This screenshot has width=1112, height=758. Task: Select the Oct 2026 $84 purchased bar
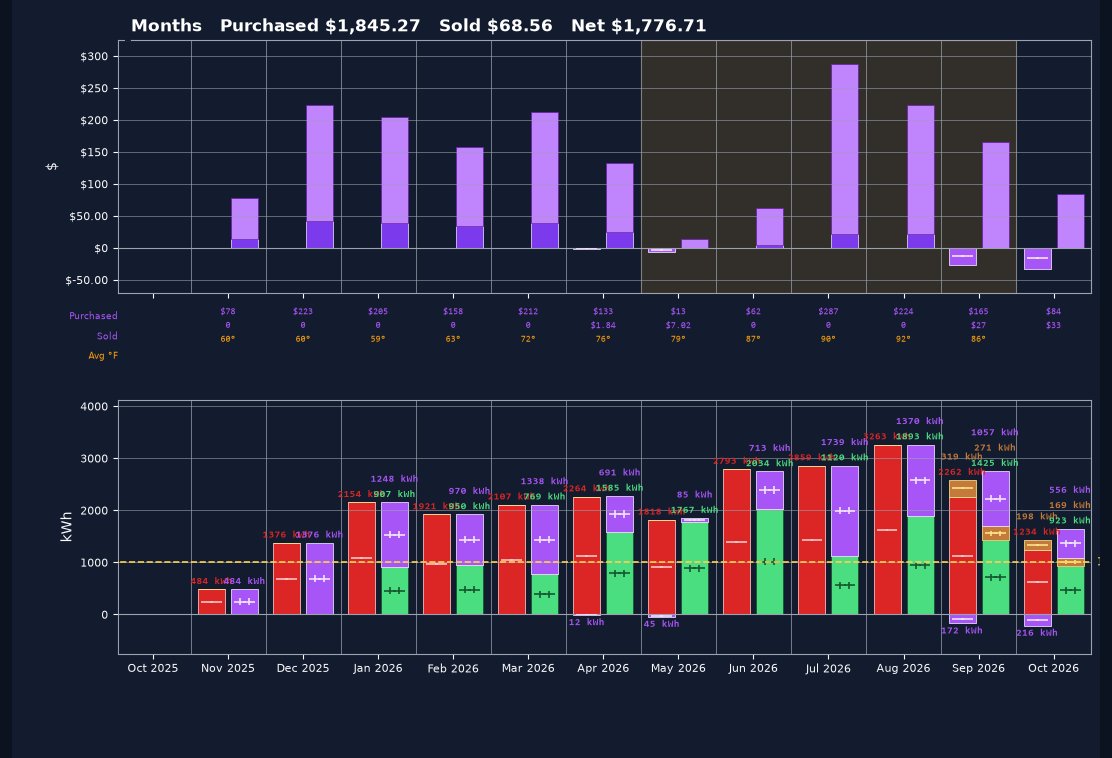[x=1071, y=221]
